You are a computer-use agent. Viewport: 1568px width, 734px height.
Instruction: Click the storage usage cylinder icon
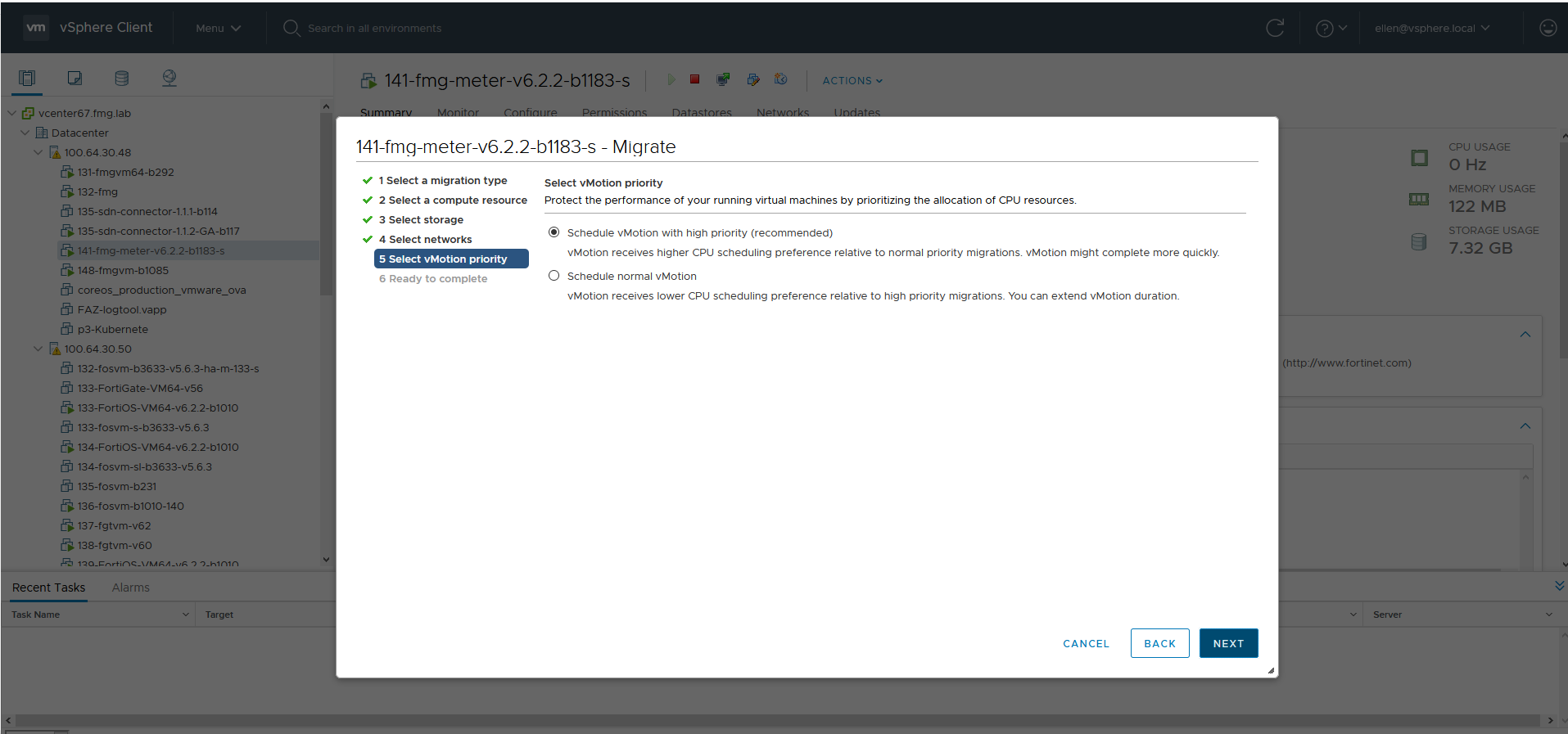pos(1419,241)
